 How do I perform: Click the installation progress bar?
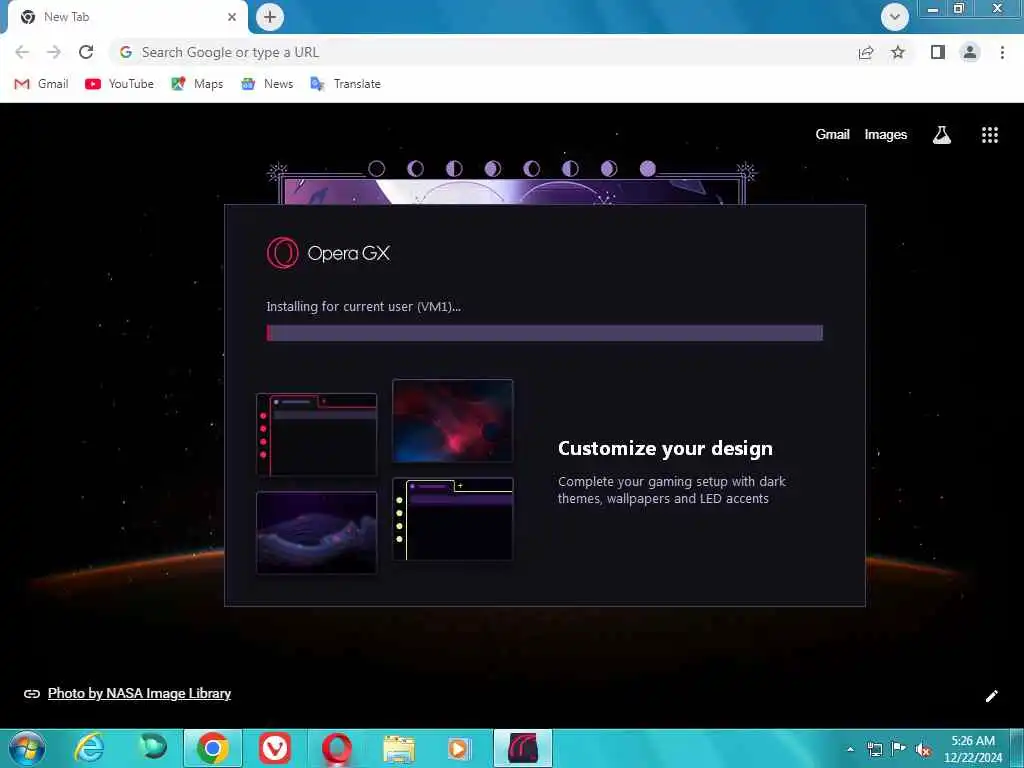click(x=545, y=333)
